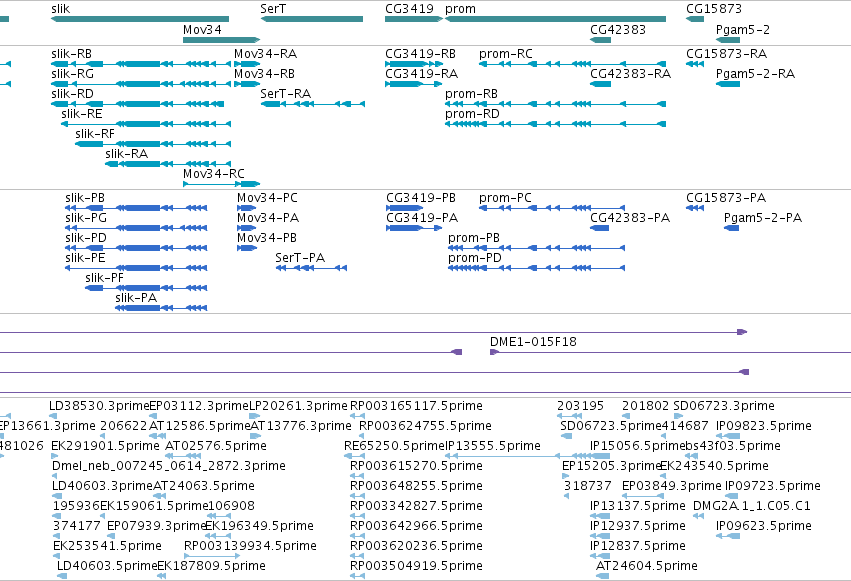Select the CG15873 gene label
Viewport: 851px width, 581px height.
coord(714,9)
